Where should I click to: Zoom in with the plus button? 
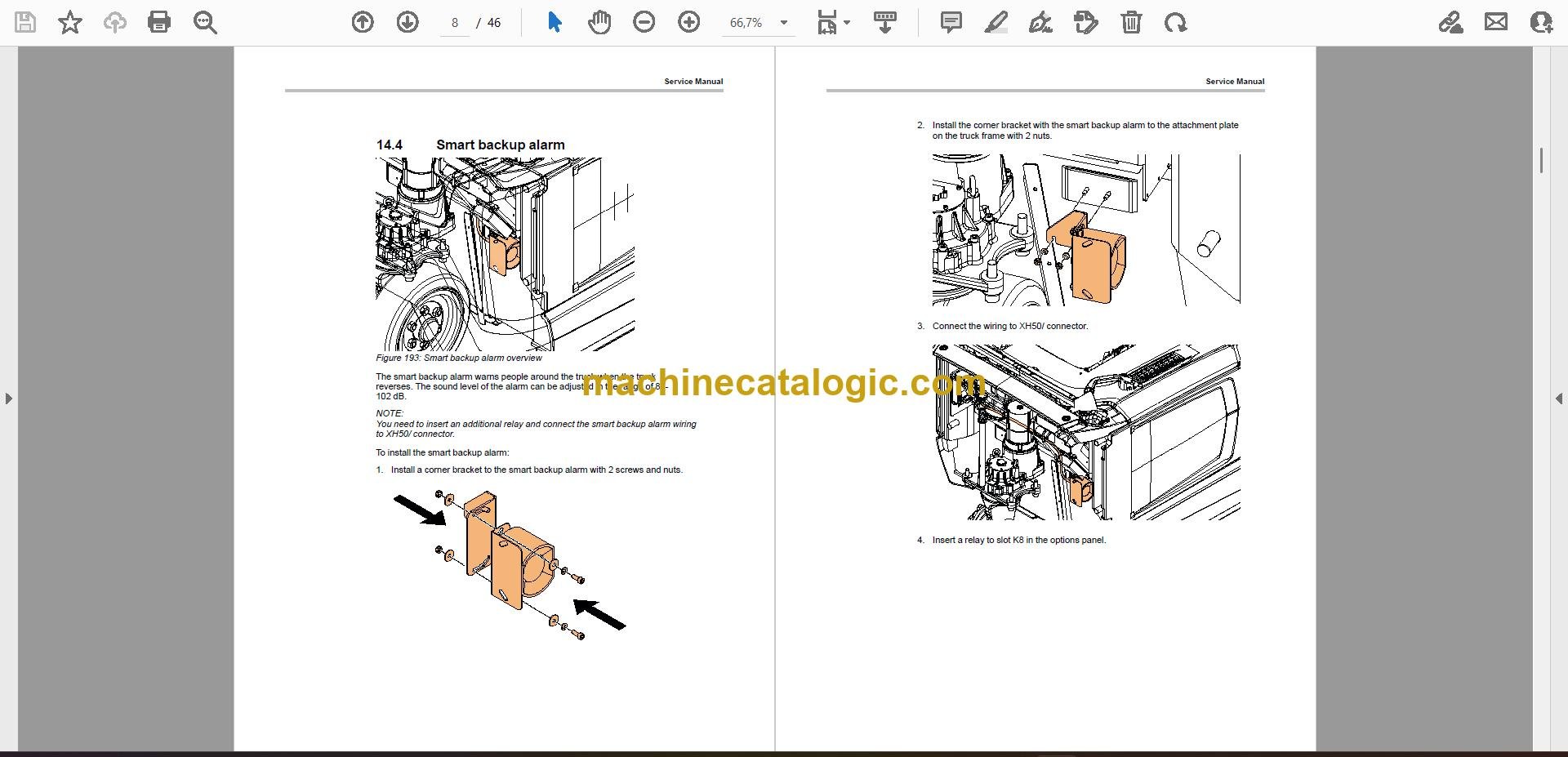(689, 22)
